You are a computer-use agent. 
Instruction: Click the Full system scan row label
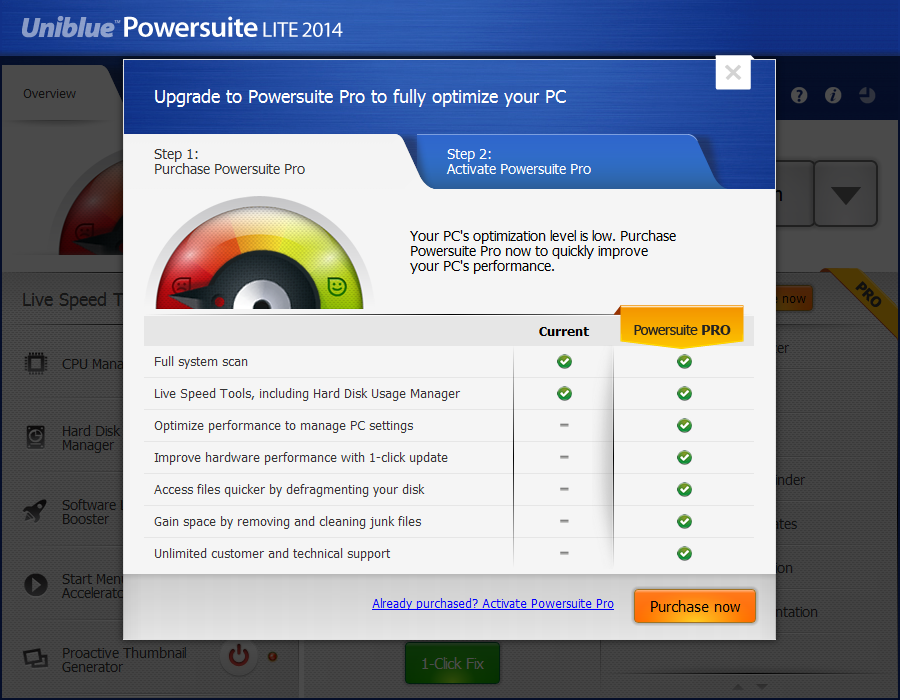click(x=201, y=361)
